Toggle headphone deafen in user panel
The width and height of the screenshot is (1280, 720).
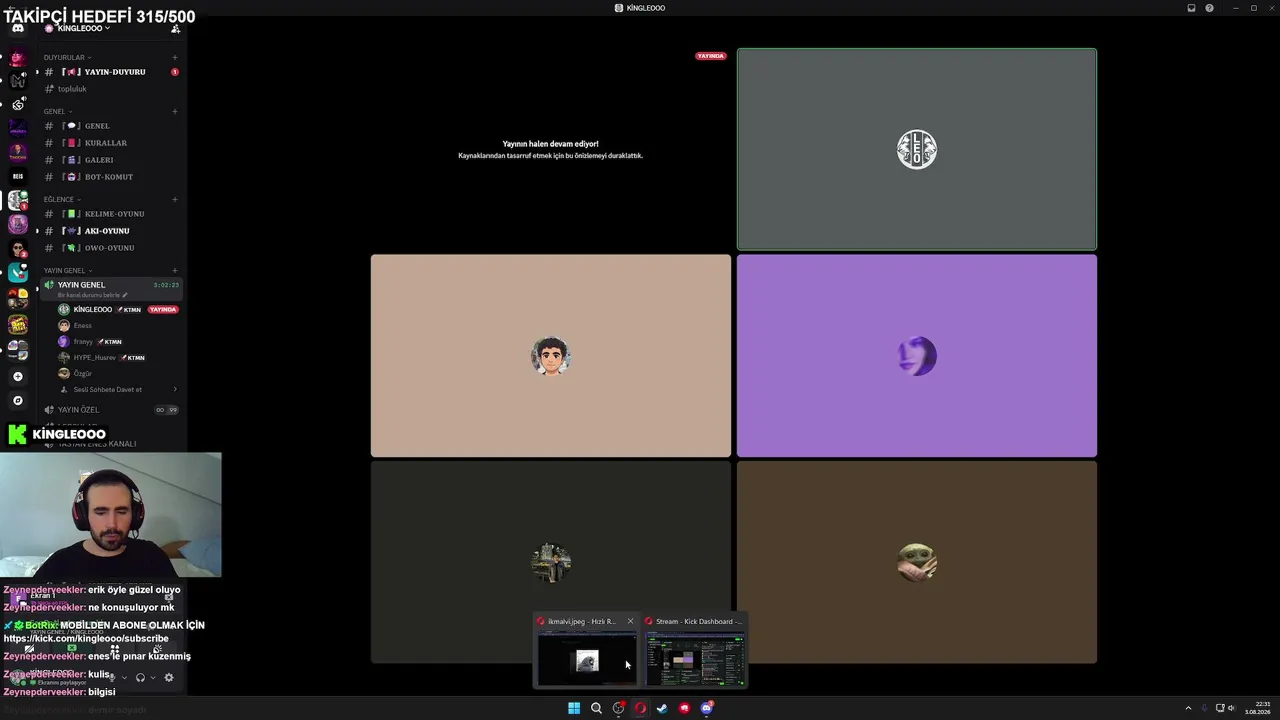(140, 678)
